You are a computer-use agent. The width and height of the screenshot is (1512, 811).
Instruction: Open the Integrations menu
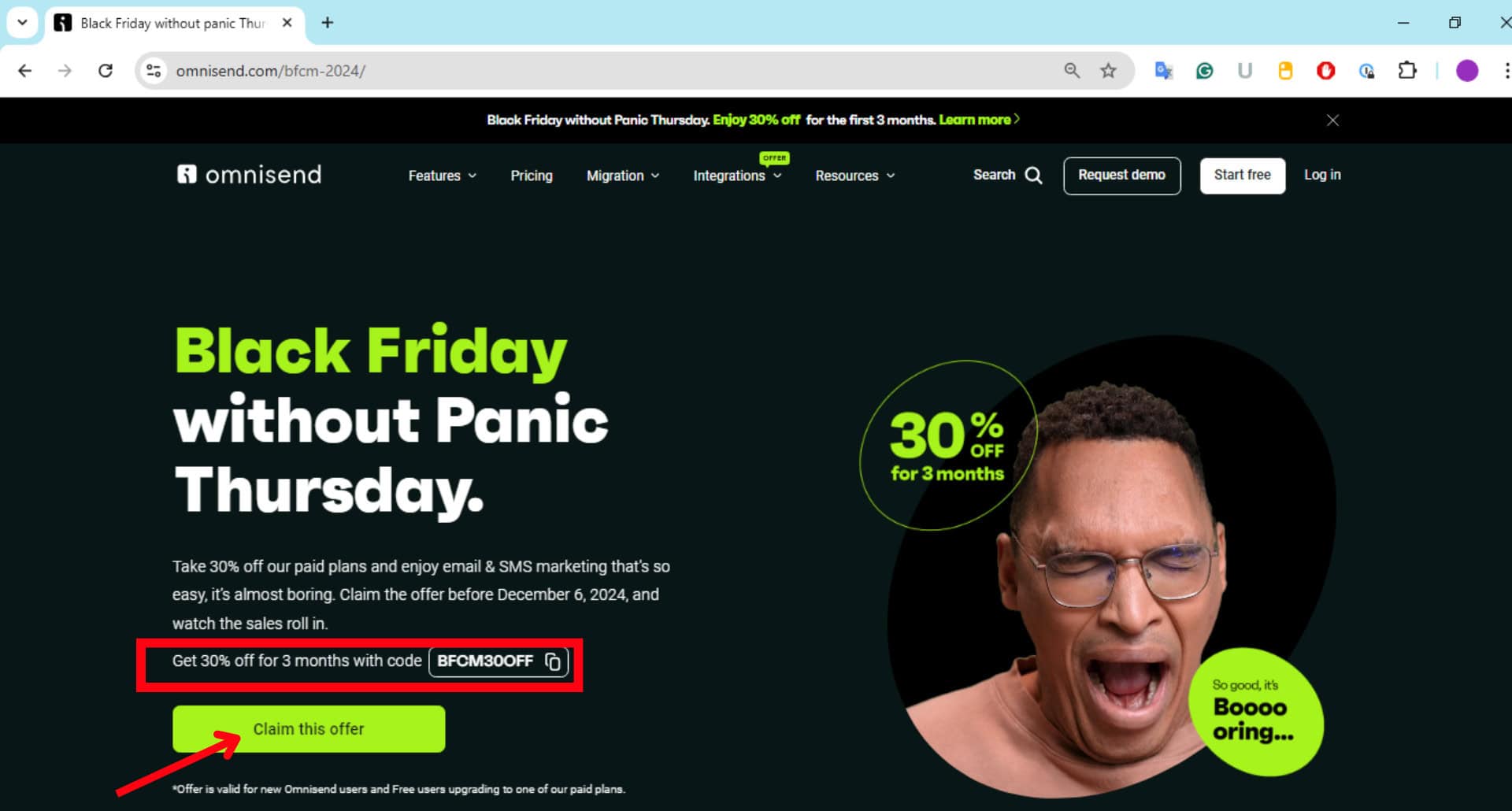click(737, 176)
